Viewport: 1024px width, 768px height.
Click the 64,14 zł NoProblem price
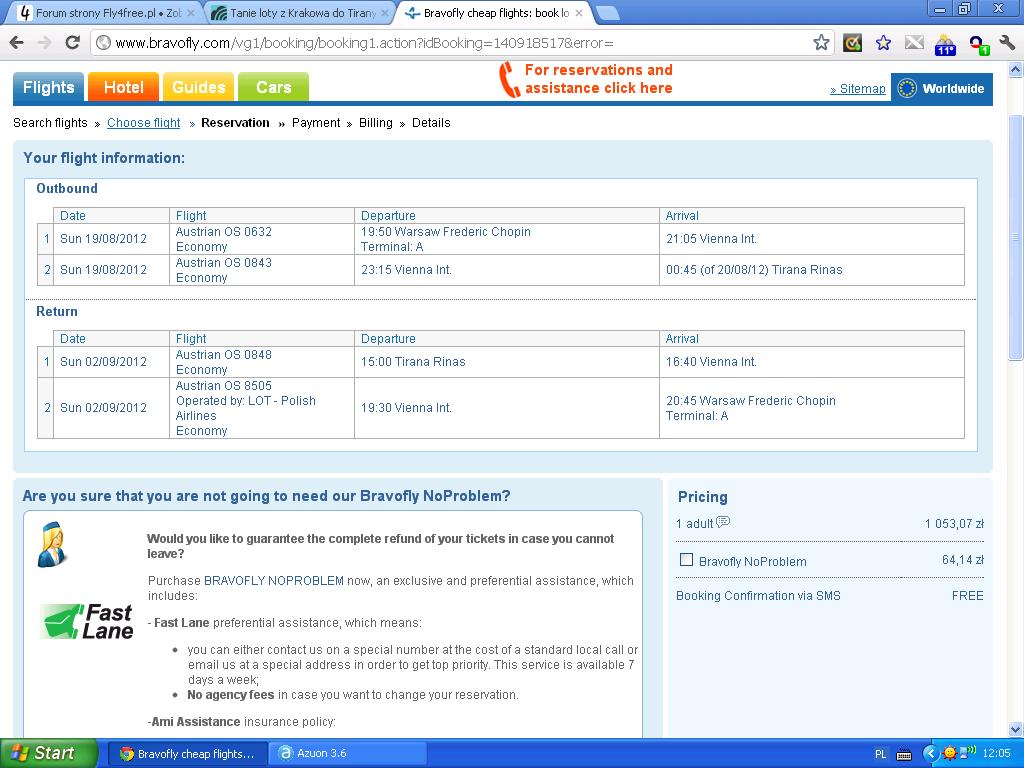pyautogui.click(x=963, y=560)
